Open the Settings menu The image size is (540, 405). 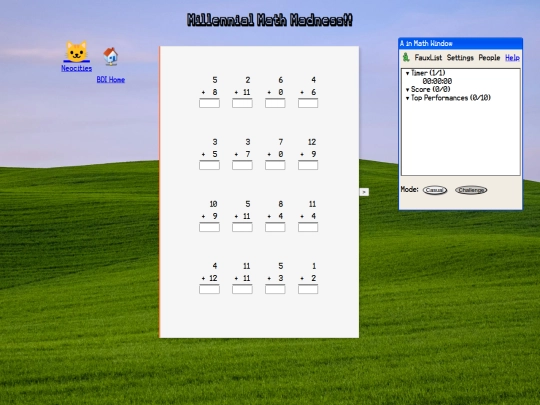[x=460, y=58]
